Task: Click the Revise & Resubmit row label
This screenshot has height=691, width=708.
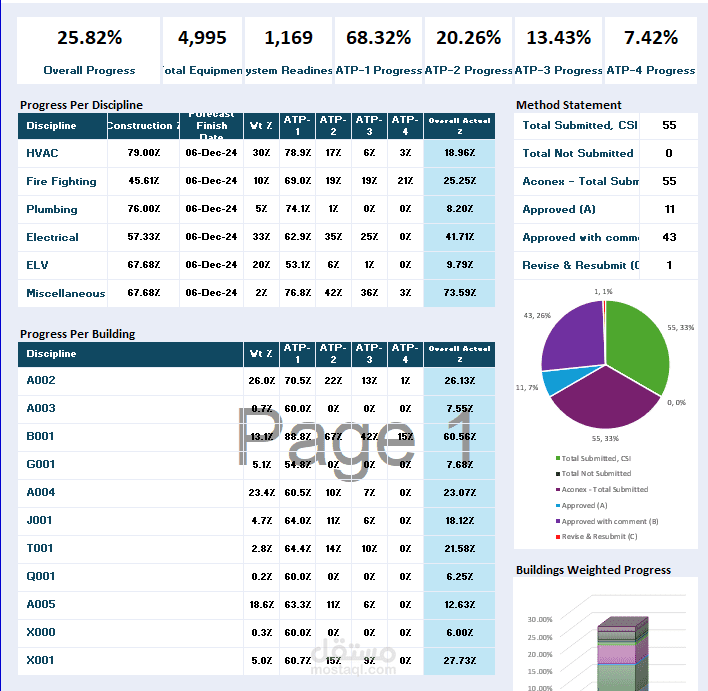Action: [x=581, y=266]
